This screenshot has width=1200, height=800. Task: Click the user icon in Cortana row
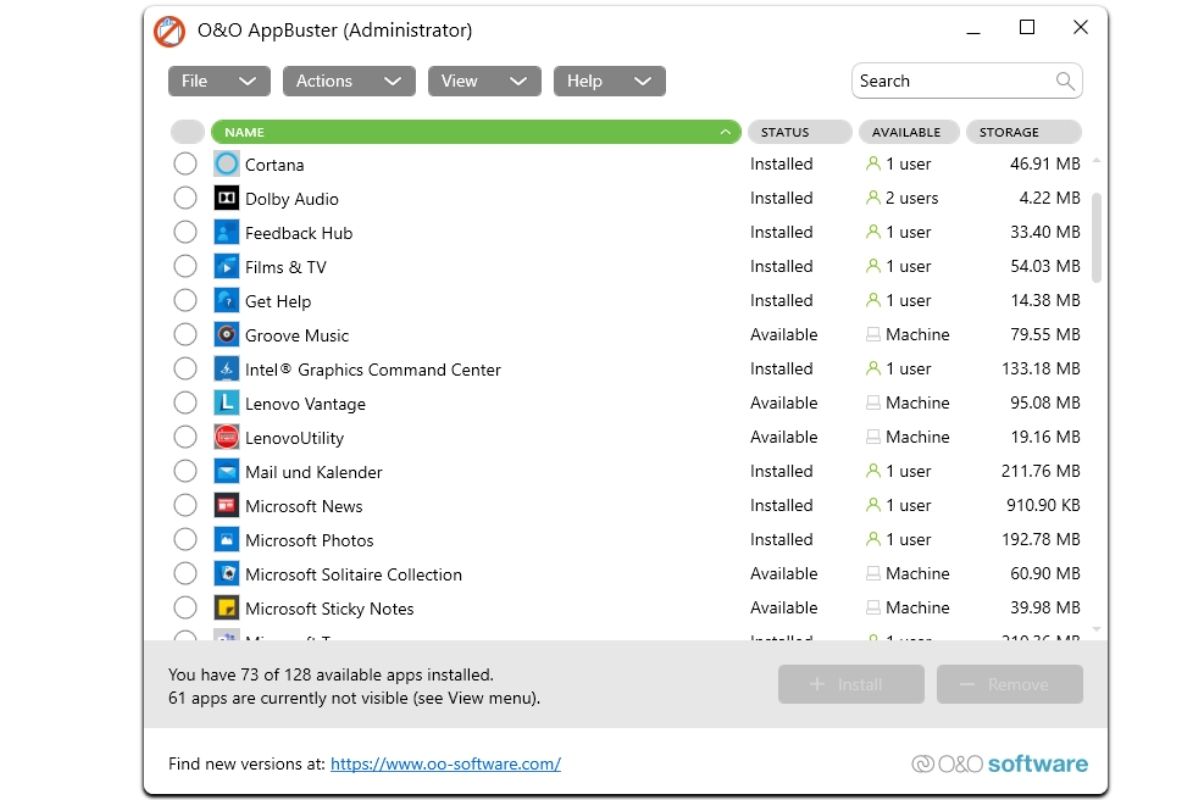pyautogui.click(x=873, y=164)
